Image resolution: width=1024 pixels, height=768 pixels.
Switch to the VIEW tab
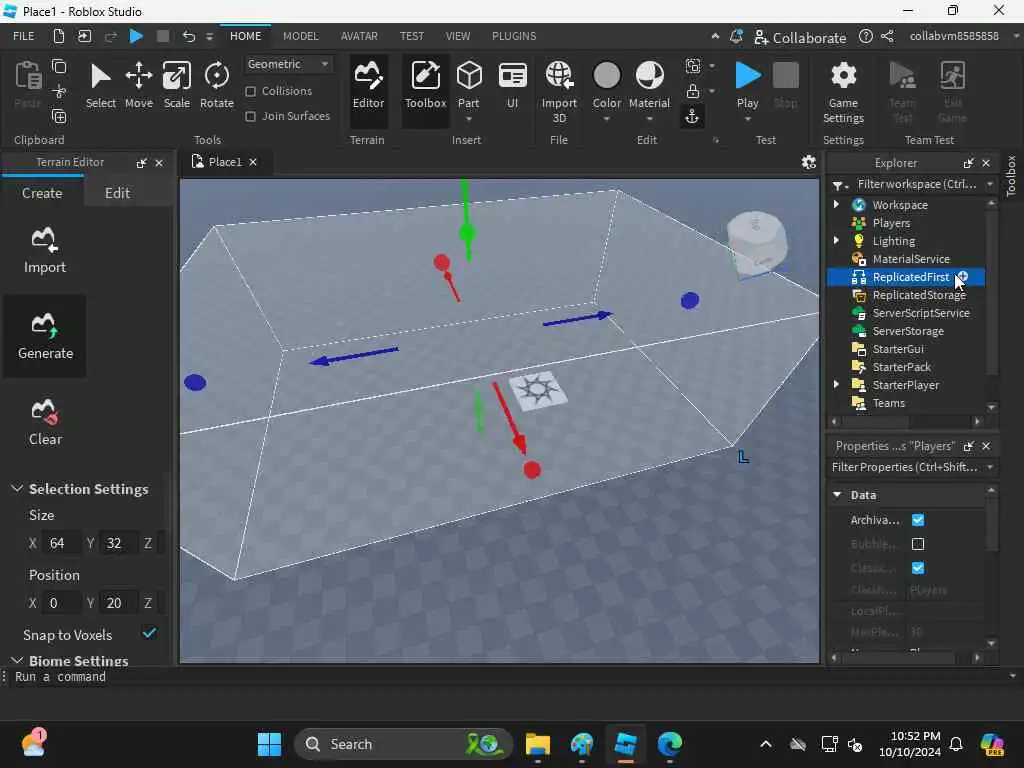pos(458,36)
